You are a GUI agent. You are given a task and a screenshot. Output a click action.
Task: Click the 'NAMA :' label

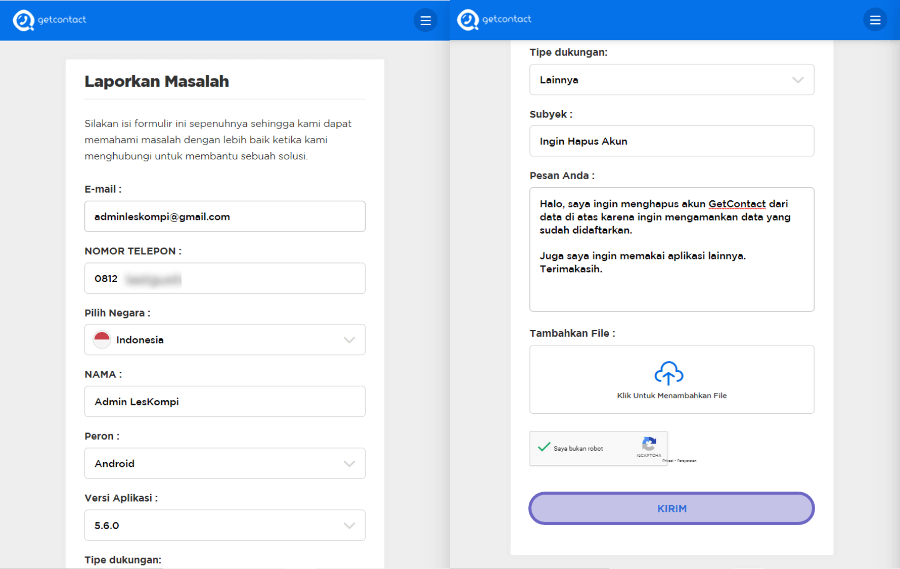coord(103,374)
